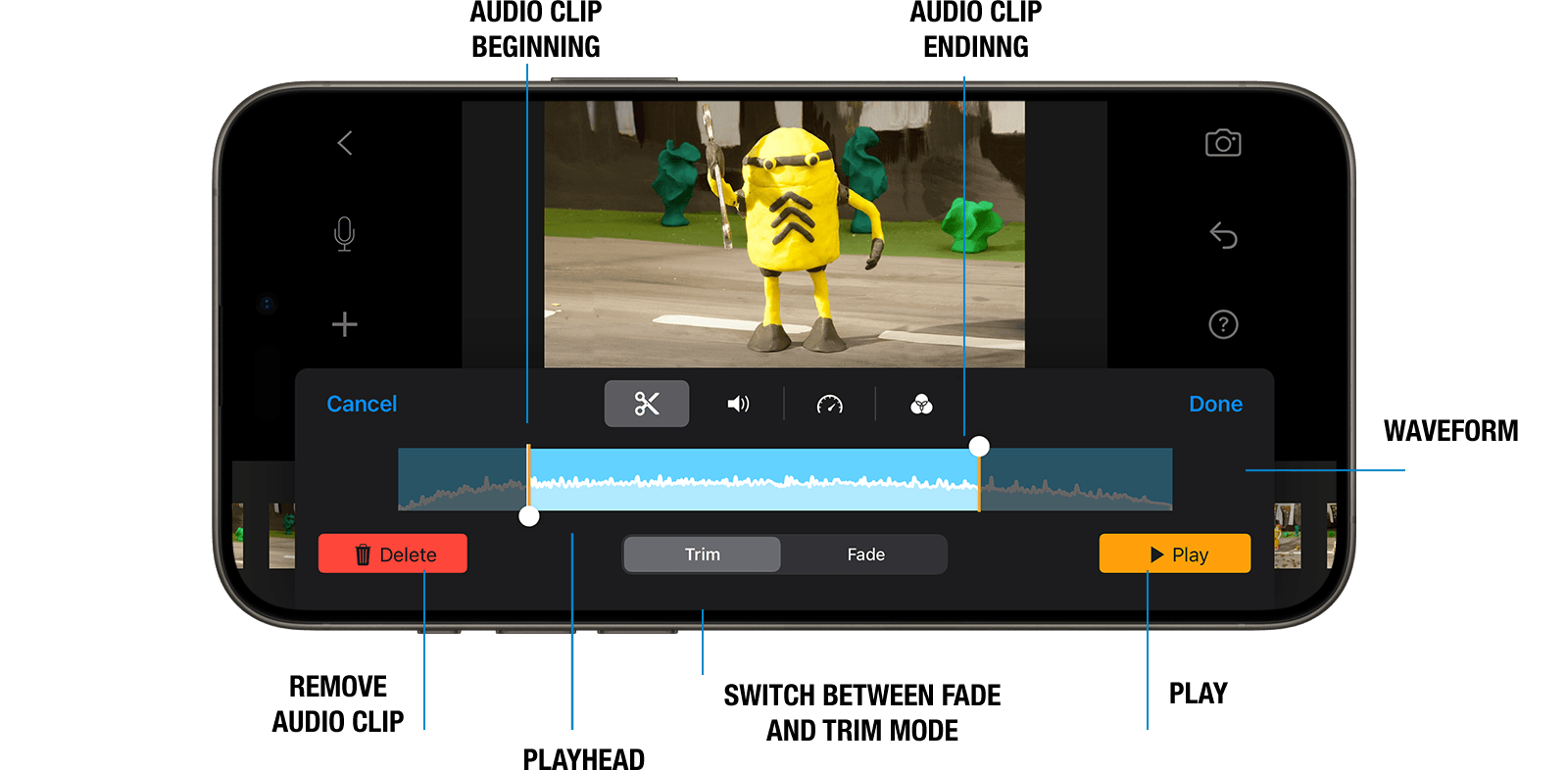Image resolution: width=1568 pixels, height=770 pixels.
Task: Select the scissors trim tool icon
Action: click(x=647, y=404)
